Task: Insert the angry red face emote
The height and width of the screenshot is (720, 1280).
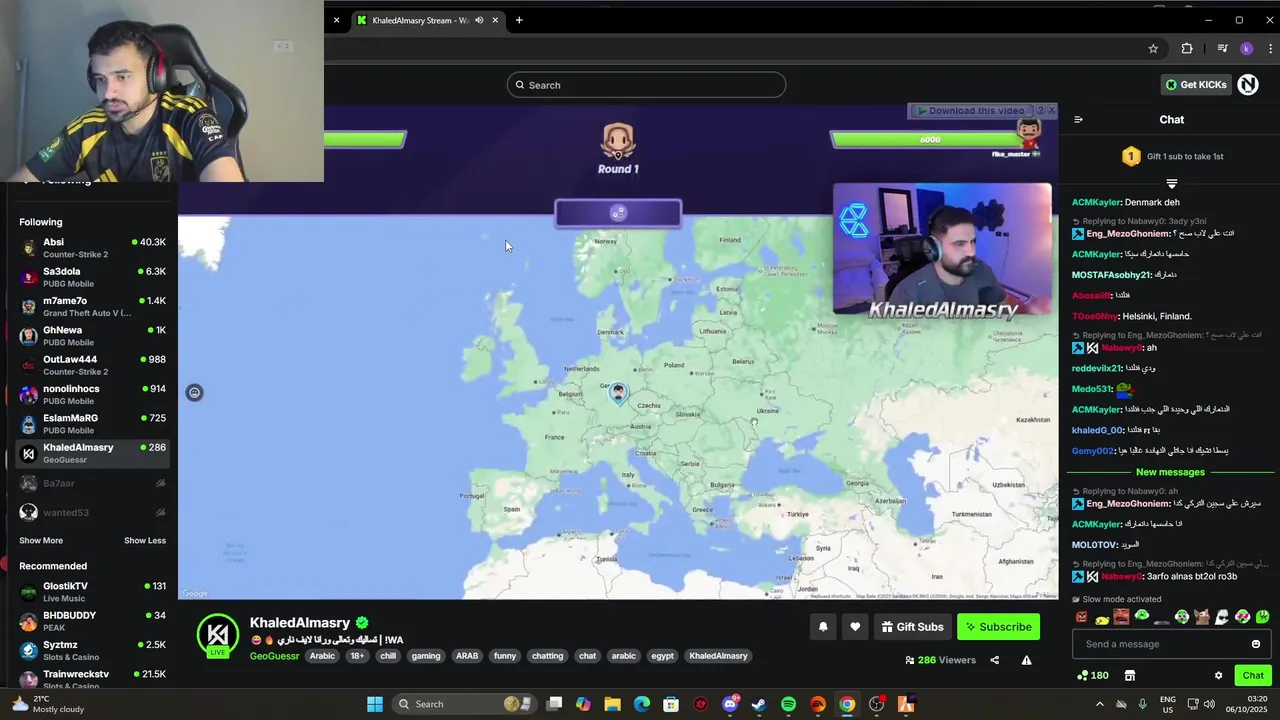Action: pos(1081,617)
